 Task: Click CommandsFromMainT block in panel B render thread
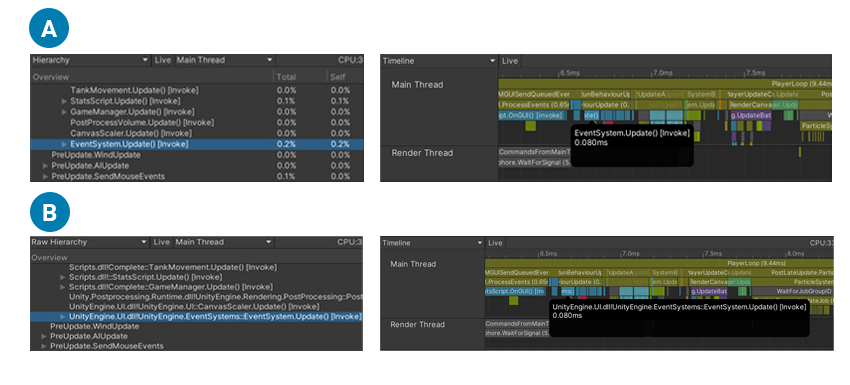click(x=517, y=324)
